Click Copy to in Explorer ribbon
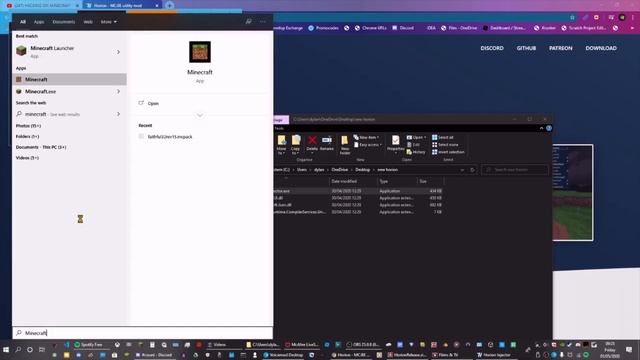This screenshot has width=640, height=360. pos(296,144)
